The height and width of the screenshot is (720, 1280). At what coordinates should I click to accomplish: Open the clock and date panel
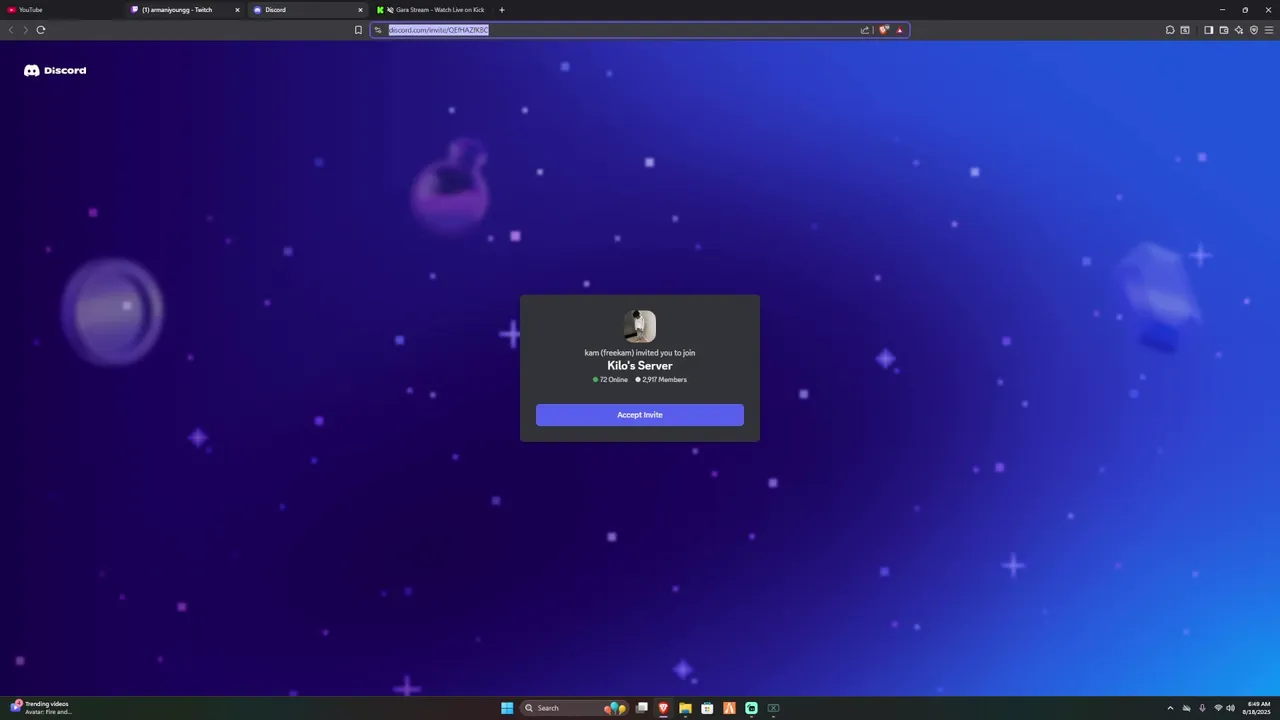coord(1258,708)
